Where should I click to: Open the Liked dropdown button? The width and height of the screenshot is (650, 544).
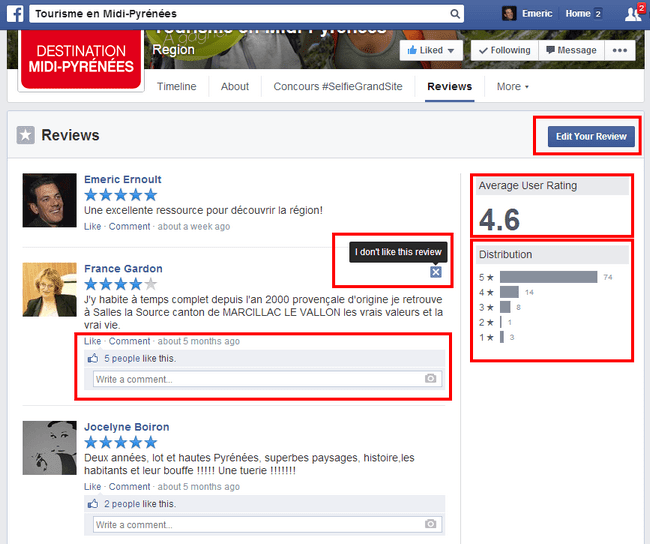click(431, 50)
